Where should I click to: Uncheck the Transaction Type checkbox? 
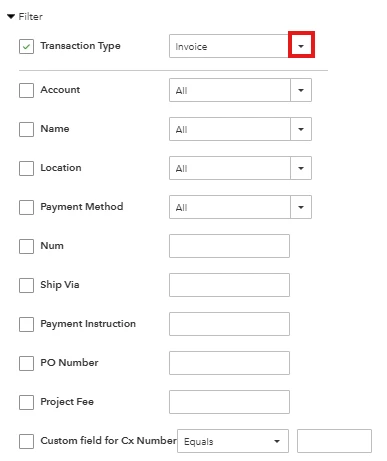click(26, 46)
